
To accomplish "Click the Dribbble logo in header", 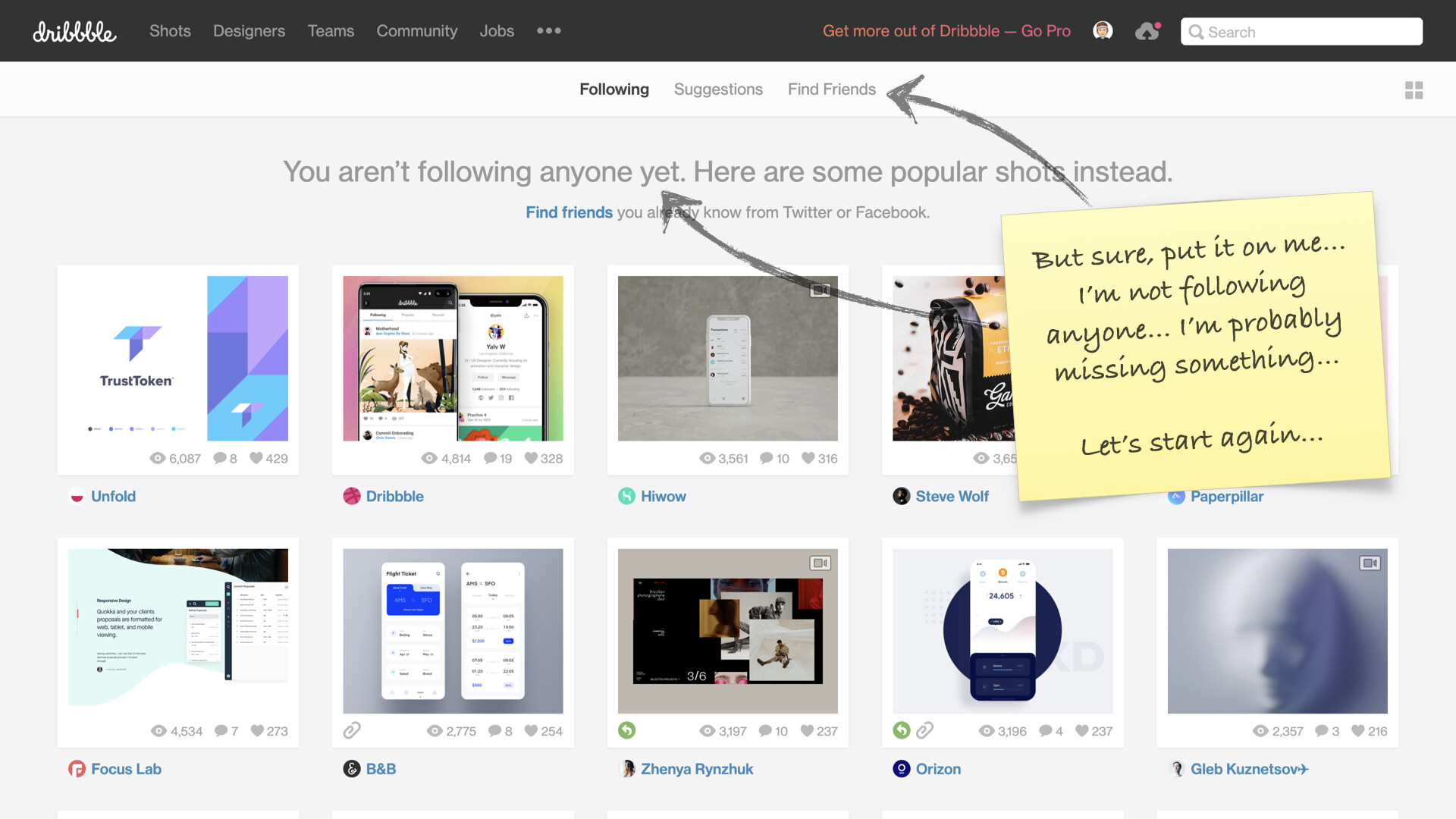I will pyautogui.click(x=74, y=31).
